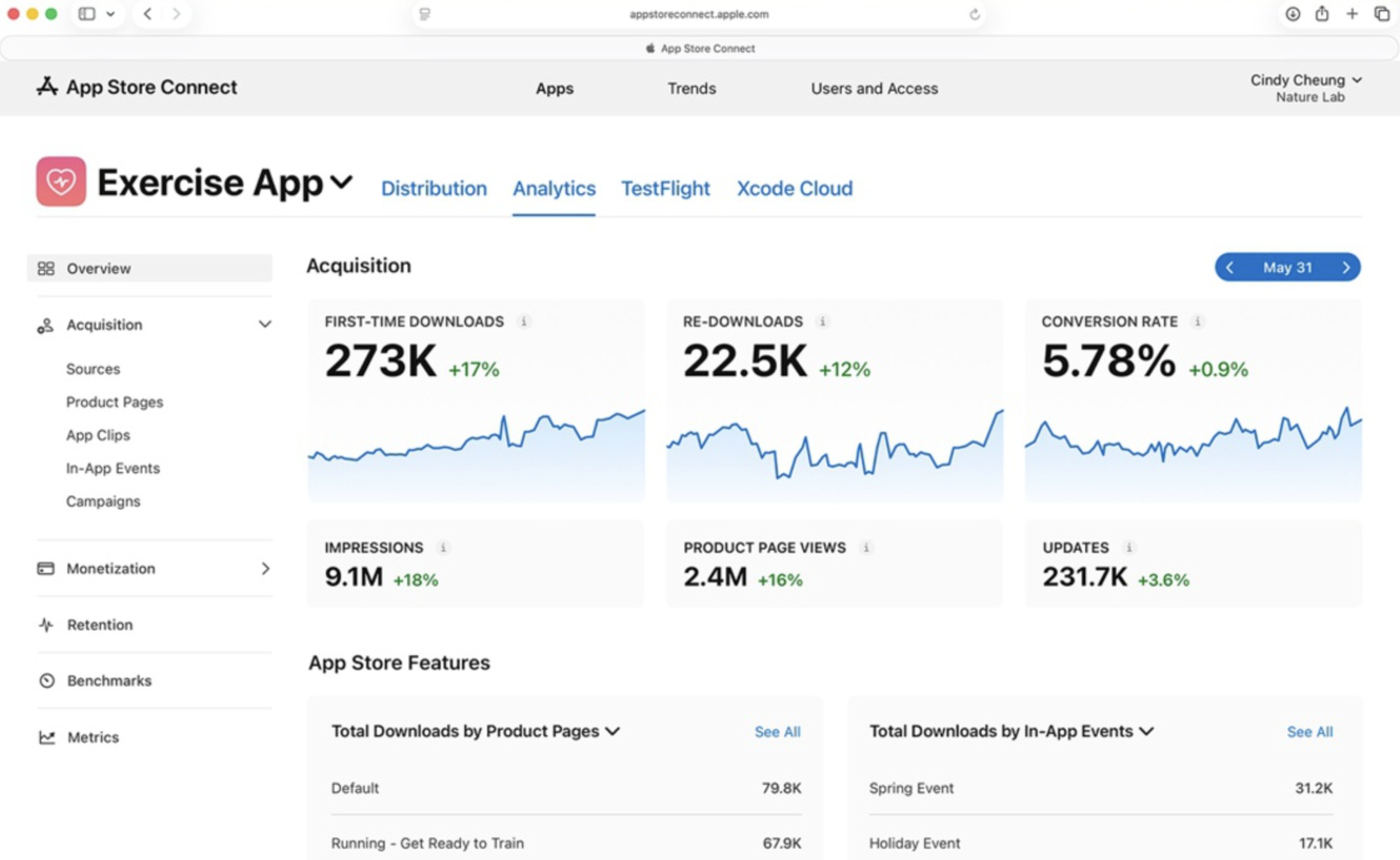Open Sources under Acquisition
Viewport: 1400px width, 860px height.
tap(93, 369)
